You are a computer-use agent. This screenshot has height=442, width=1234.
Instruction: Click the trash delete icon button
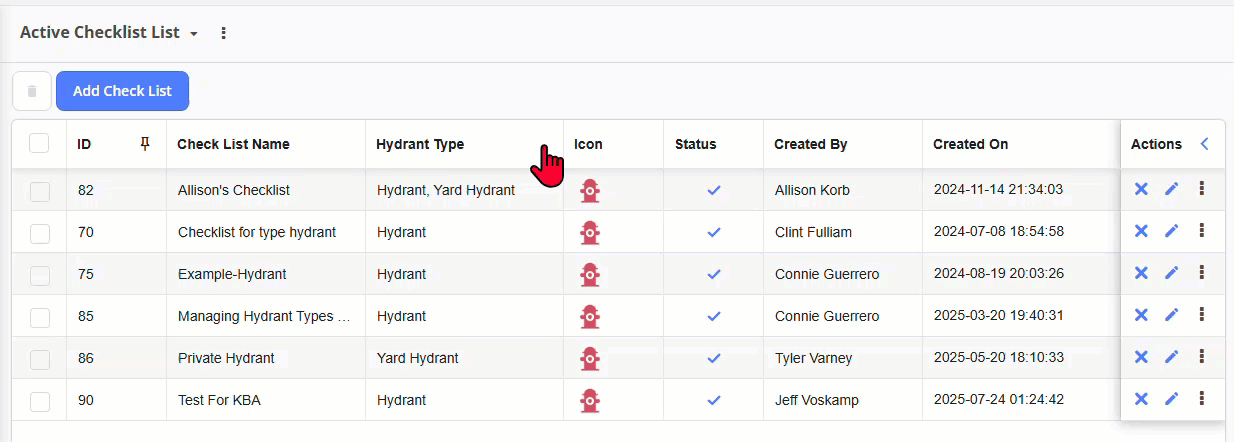(x=32, y=91)
